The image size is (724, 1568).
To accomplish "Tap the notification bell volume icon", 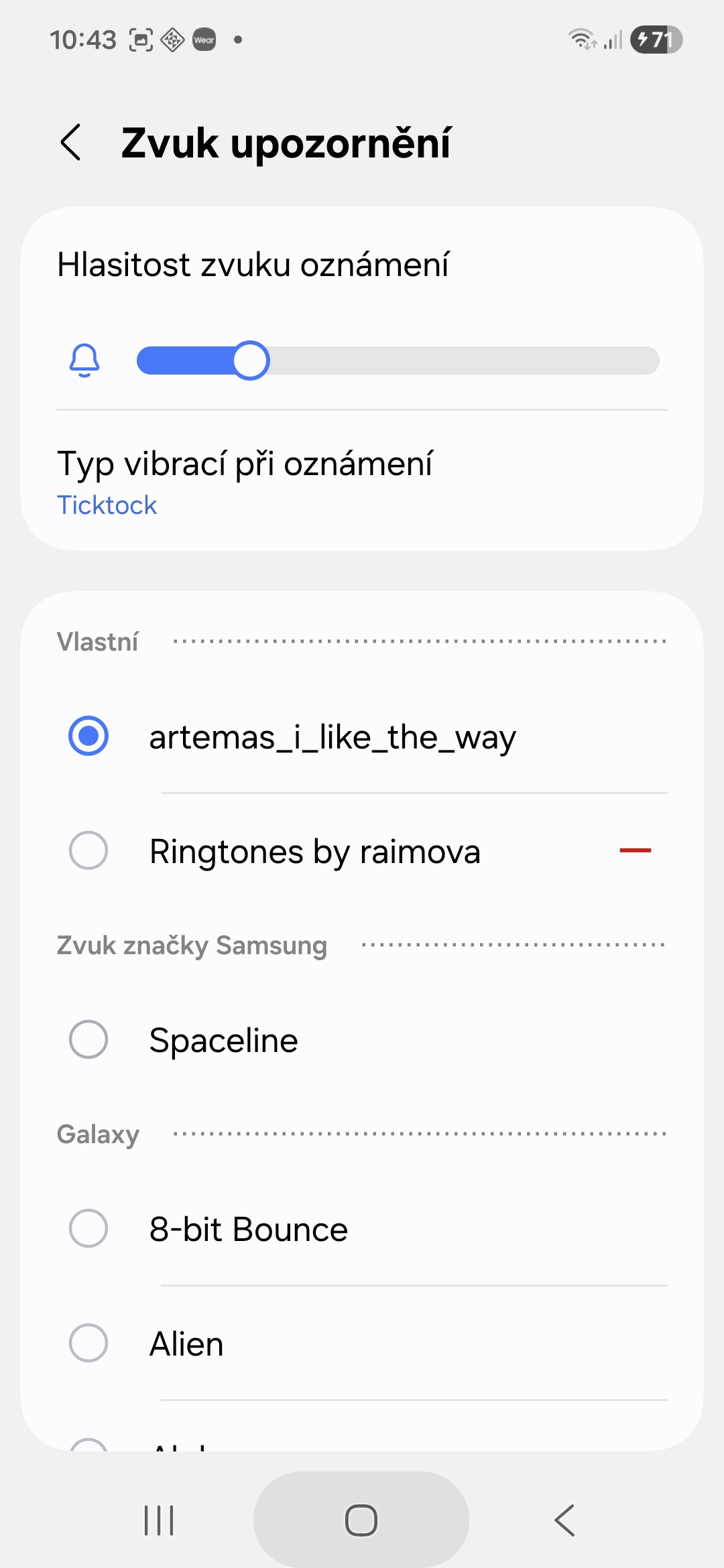I will [84, 361].
